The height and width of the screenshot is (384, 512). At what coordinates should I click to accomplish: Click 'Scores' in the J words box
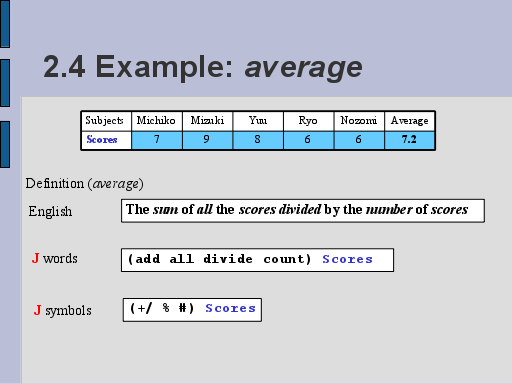click(347, 259)
